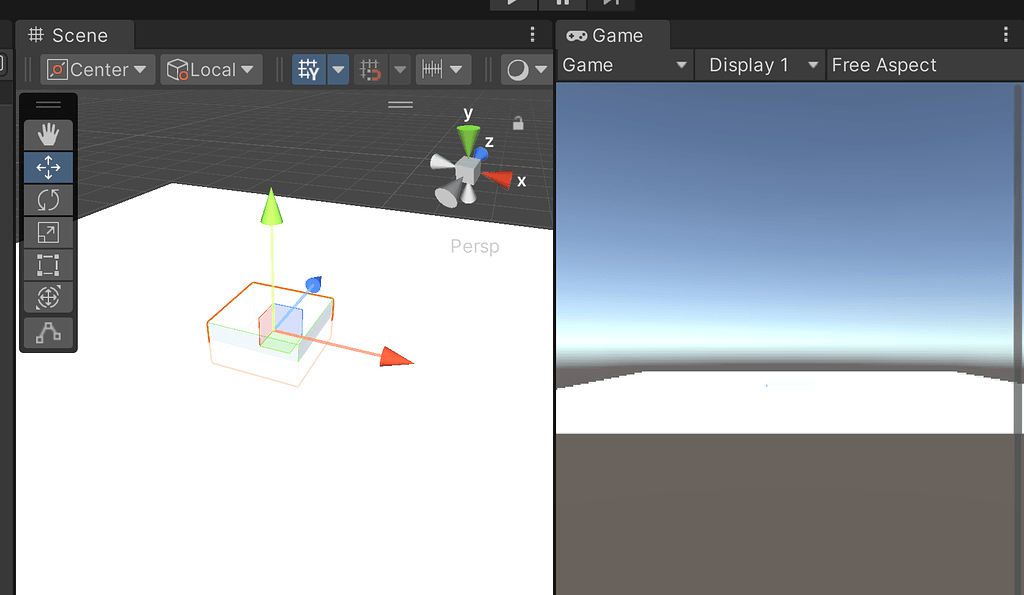Open the Free Aspect ratio dropdown
Screen dimensions: 1024x595
click(x=884, y=64)
